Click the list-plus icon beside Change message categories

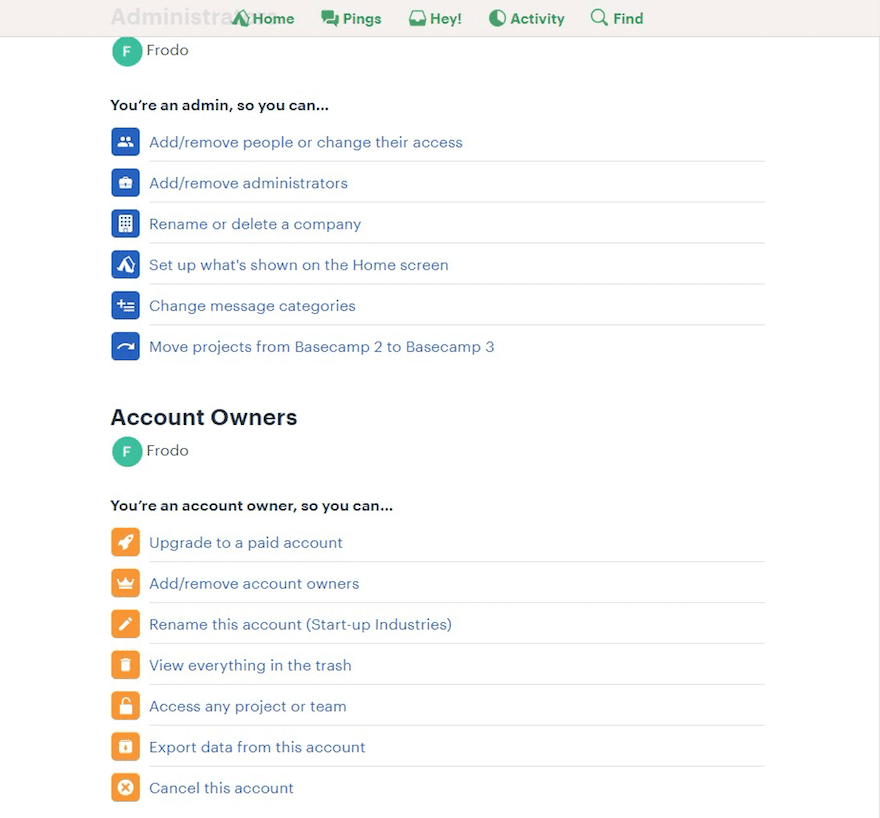(x=125, y=306)
